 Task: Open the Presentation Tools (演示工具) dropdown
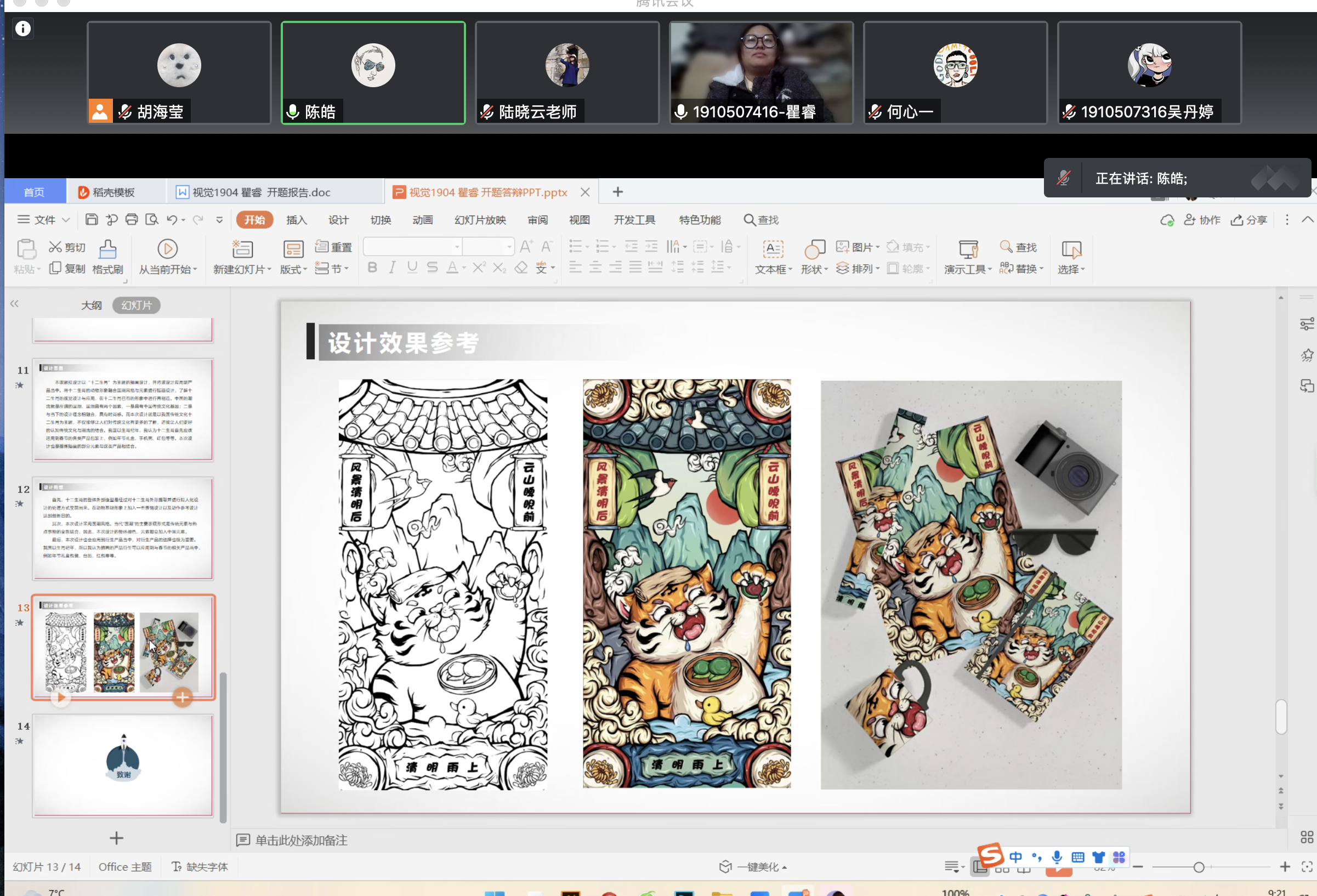(x=968, y=269)
